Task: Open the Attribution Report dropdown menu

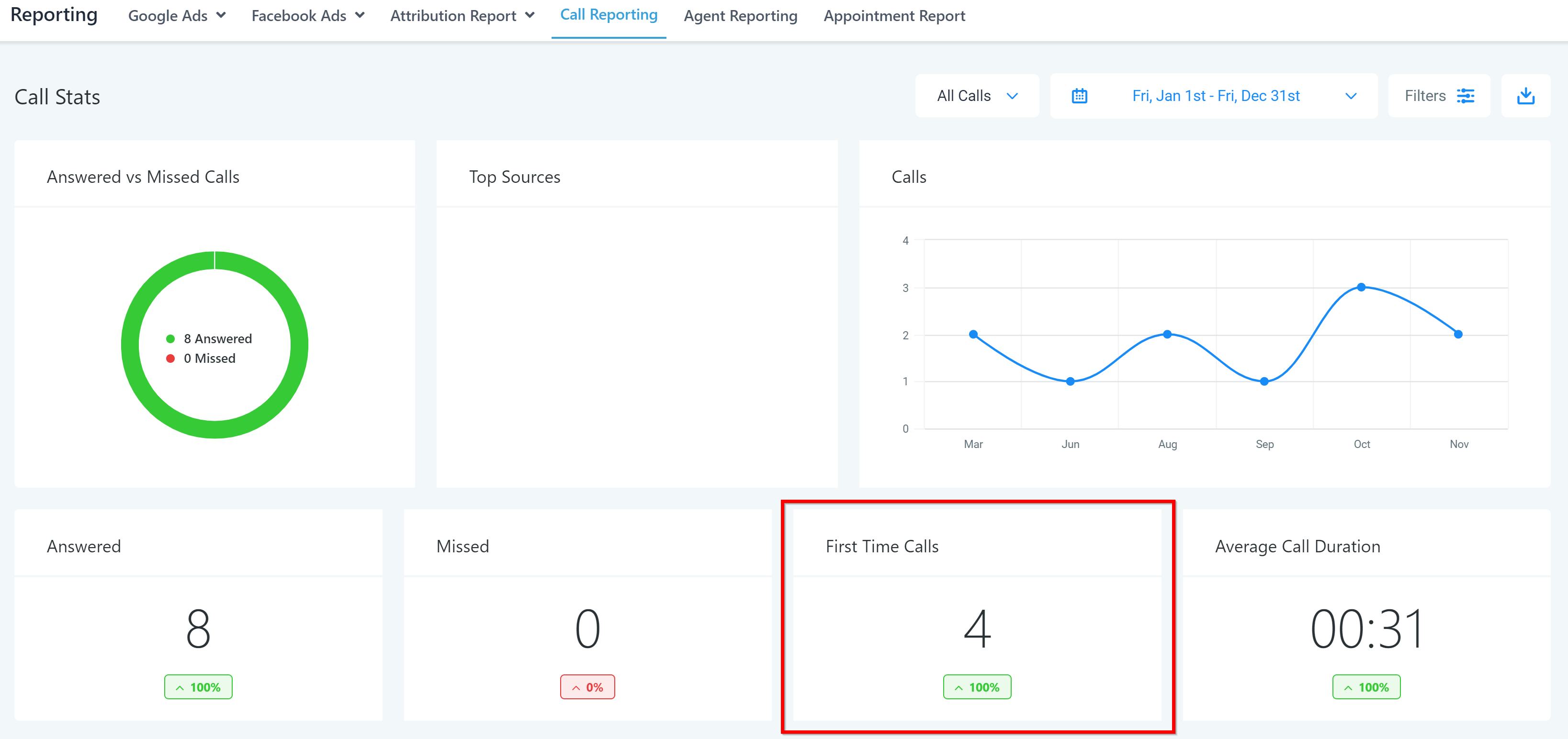Action: tap(462, 16)
